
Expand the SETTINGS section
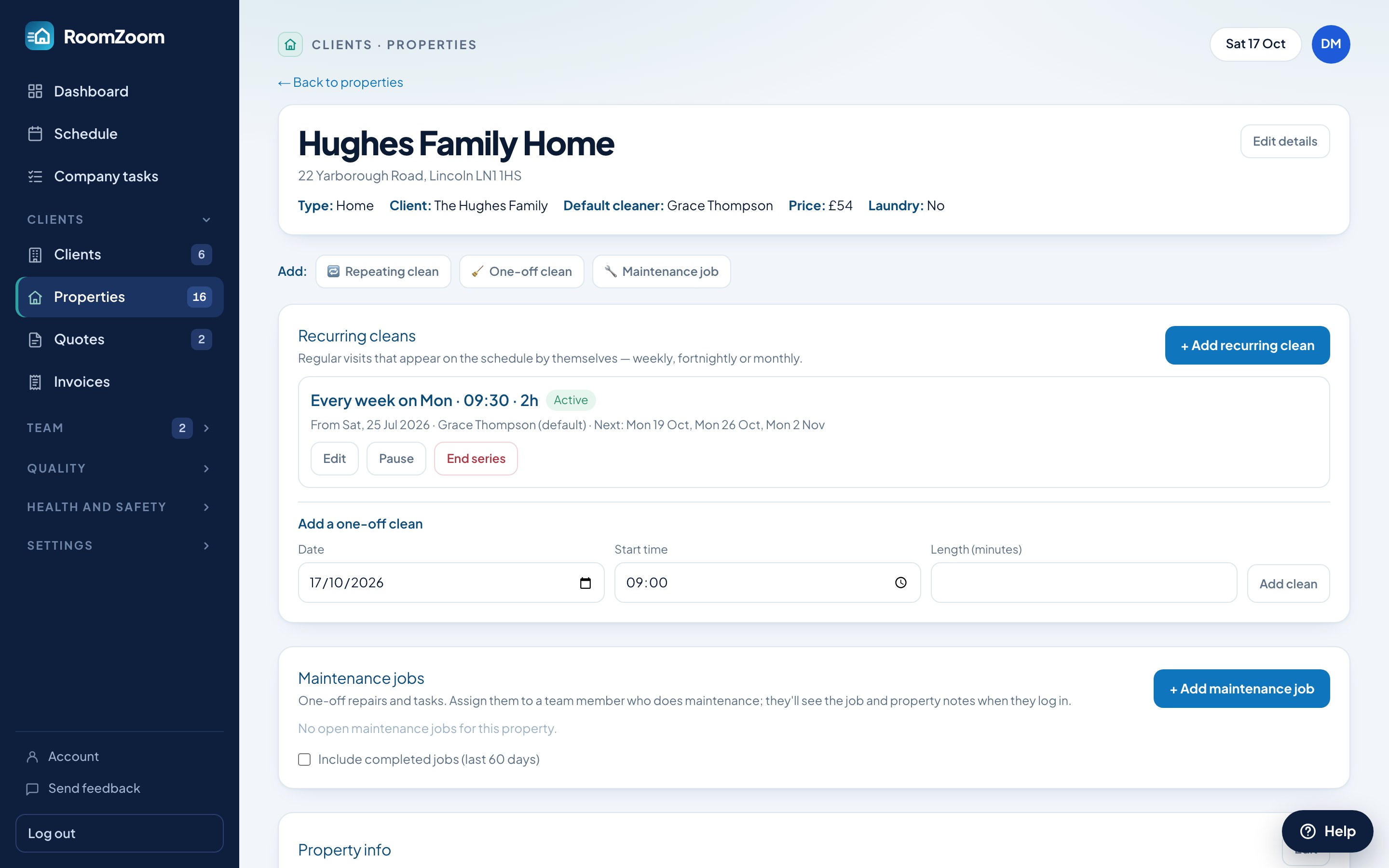[x=120, y=545]
